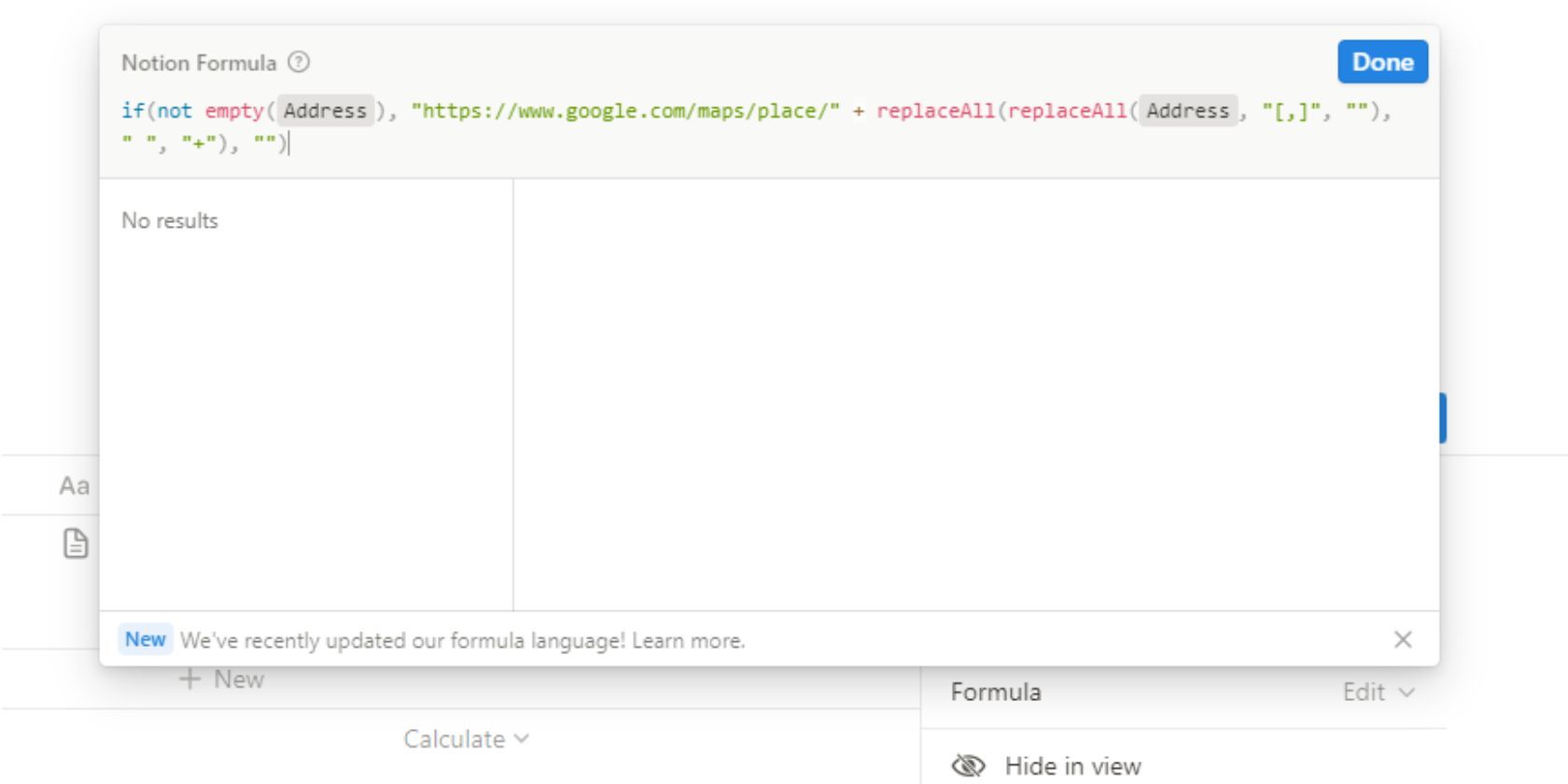The height and width of the screenshot is (784, 1568).
Task: Click the Aa title property icon
Action: tap(75, 485)
